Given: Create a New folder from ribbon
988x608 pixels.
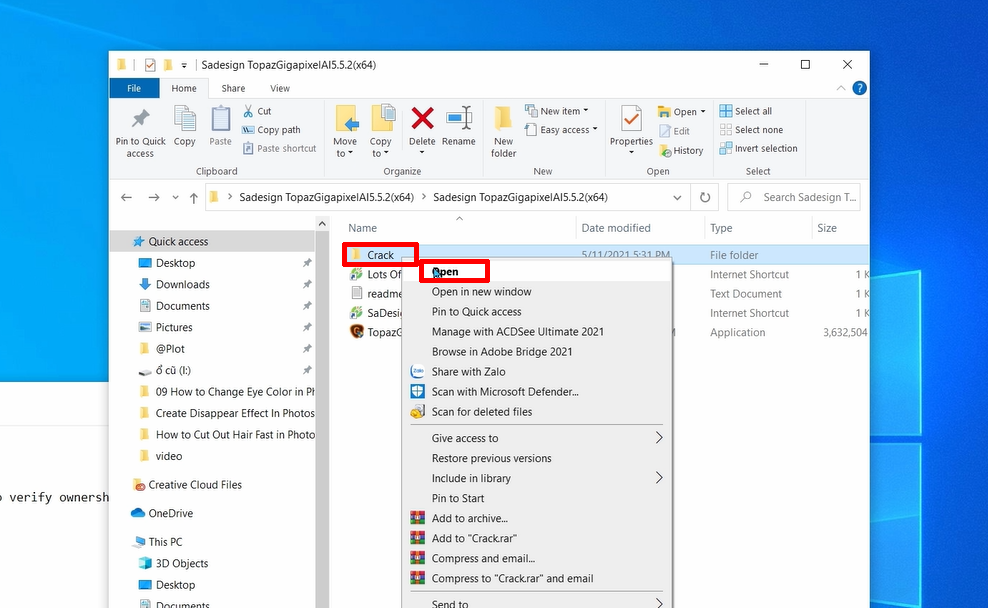Looking at the screenshot, I should [x=503, y=131].
